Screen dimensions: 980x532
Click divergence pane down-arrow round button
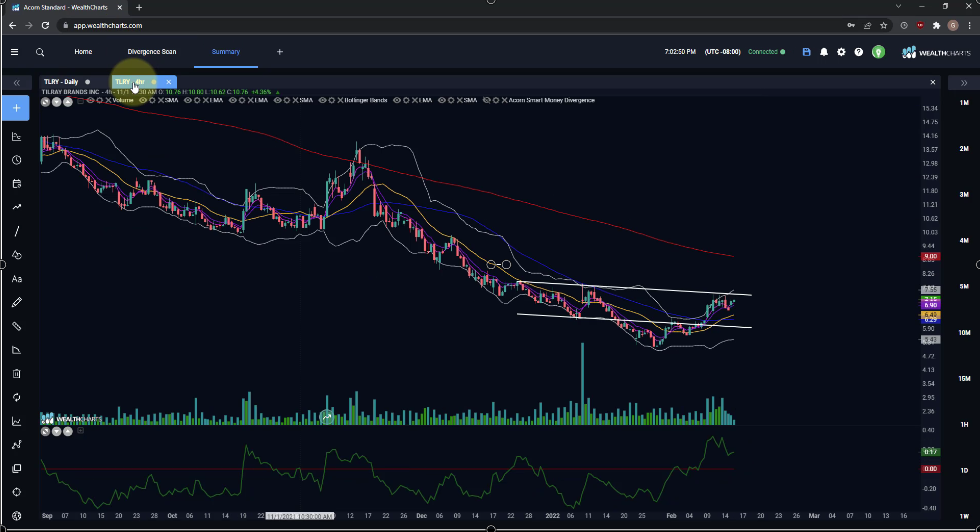pyautogui.click(x=56, y=431)
